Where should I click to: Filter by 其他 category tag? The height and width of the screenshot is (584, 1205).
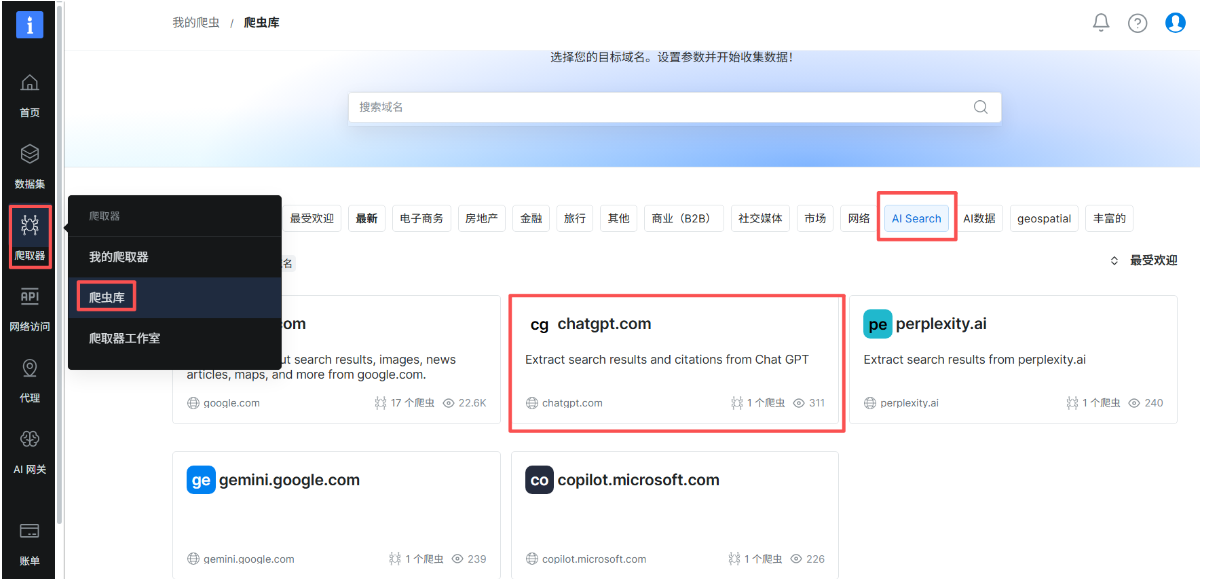coord(618,218)
